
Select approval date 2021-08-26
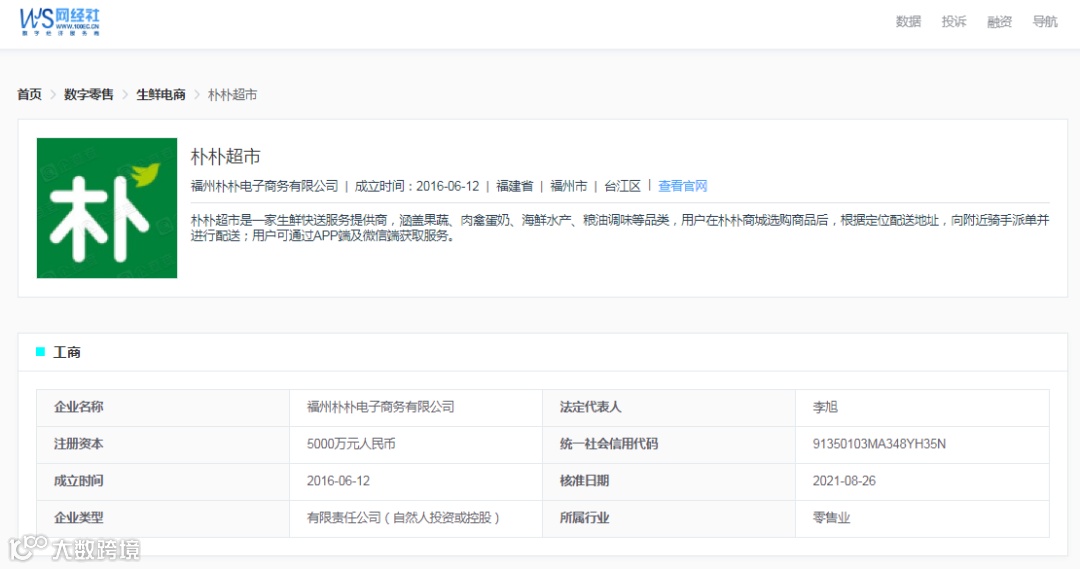coord(844,481)
